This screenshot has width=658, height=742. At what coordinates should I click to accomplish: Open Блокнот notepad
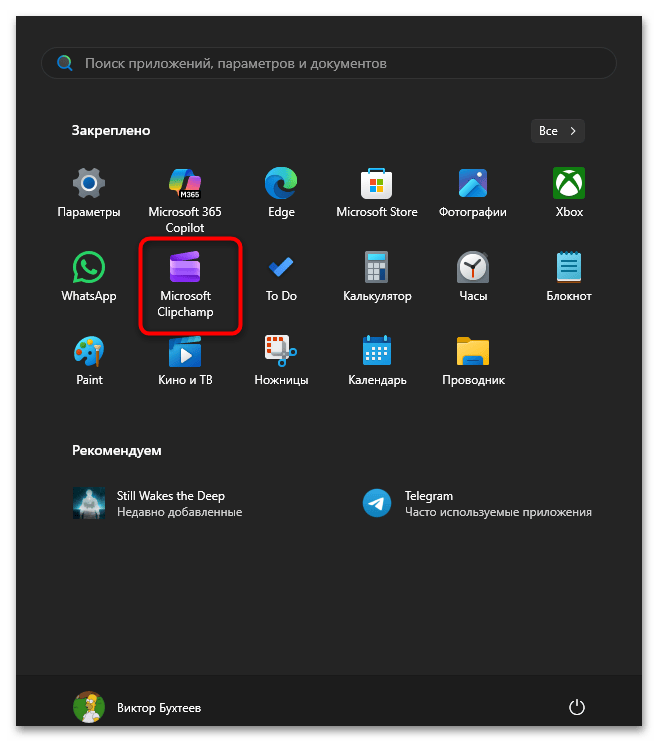(569, 277)
